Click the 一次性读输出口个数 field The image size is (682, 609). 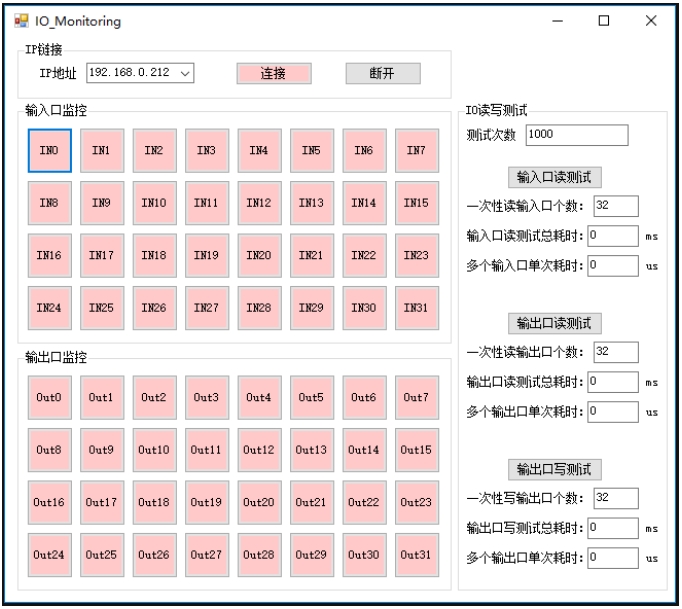[616, 352]
